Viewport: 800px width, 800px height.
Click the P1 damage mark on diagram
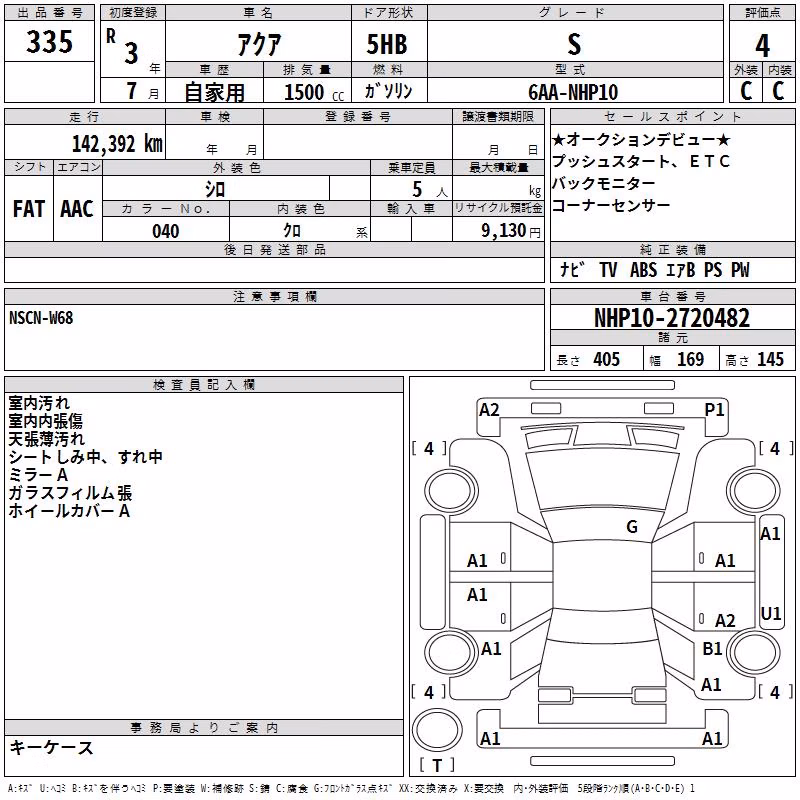click(x=714, y=410)
